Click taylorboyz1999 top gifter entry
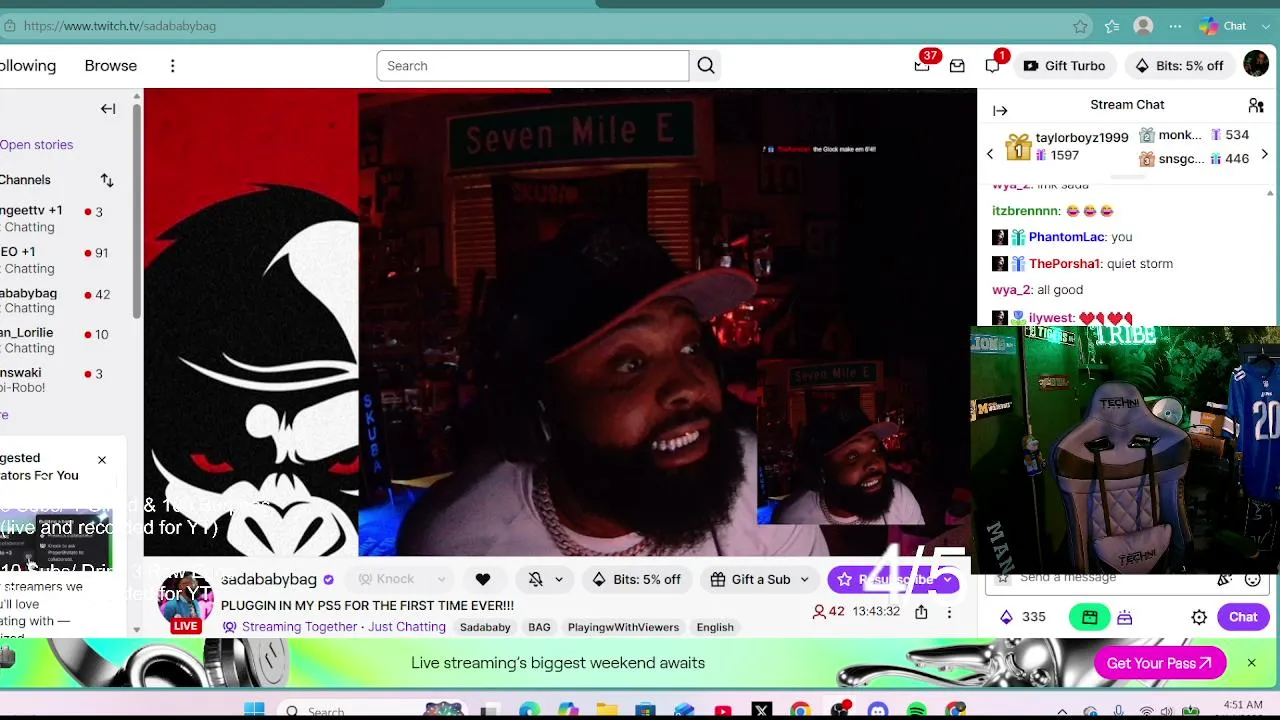1280x720 pixels. pyautogui.click(x=1066, y=146)
